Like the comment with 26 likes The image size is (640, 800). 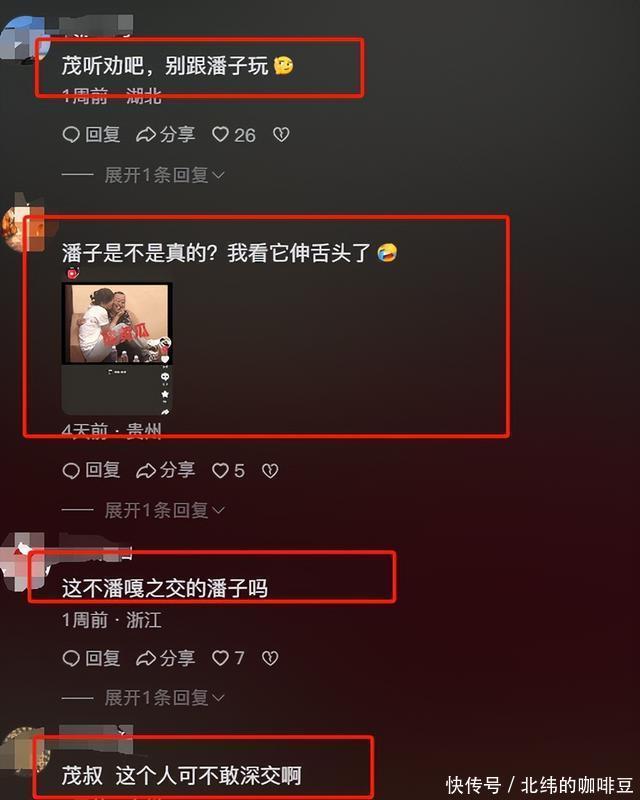233,135
